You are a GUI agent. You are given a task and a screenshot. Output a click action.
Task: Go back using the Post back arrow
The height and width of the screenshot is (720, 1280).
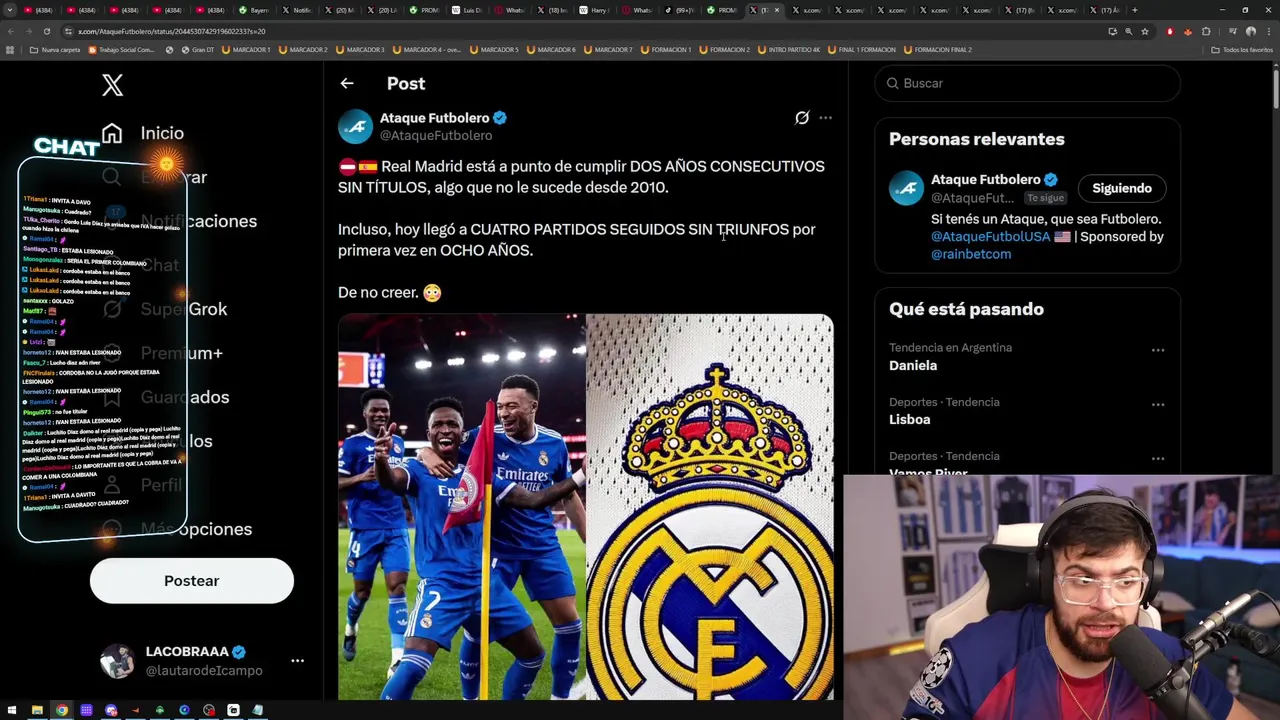tap(347, 84)
